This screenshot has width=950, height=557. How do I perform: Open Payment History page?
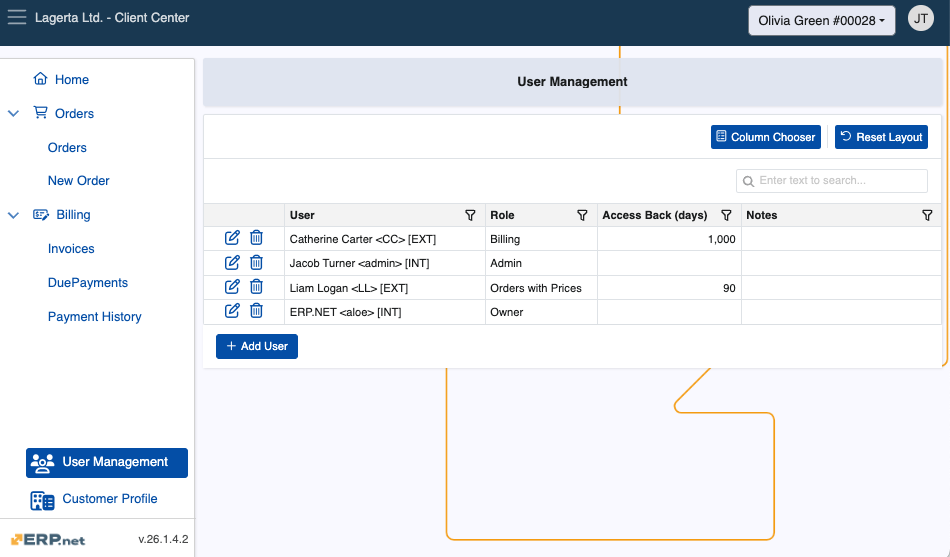94,317
